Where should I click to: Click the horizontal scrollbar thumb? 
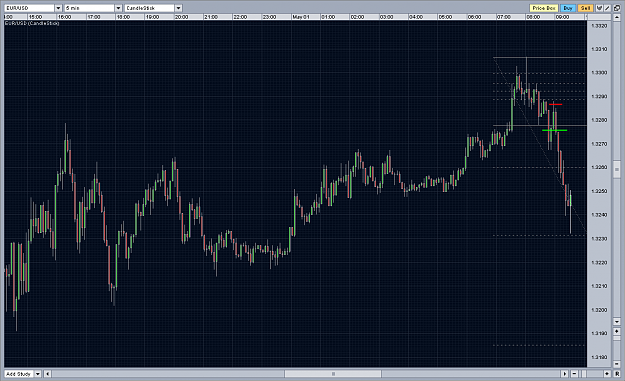point(333,374)
